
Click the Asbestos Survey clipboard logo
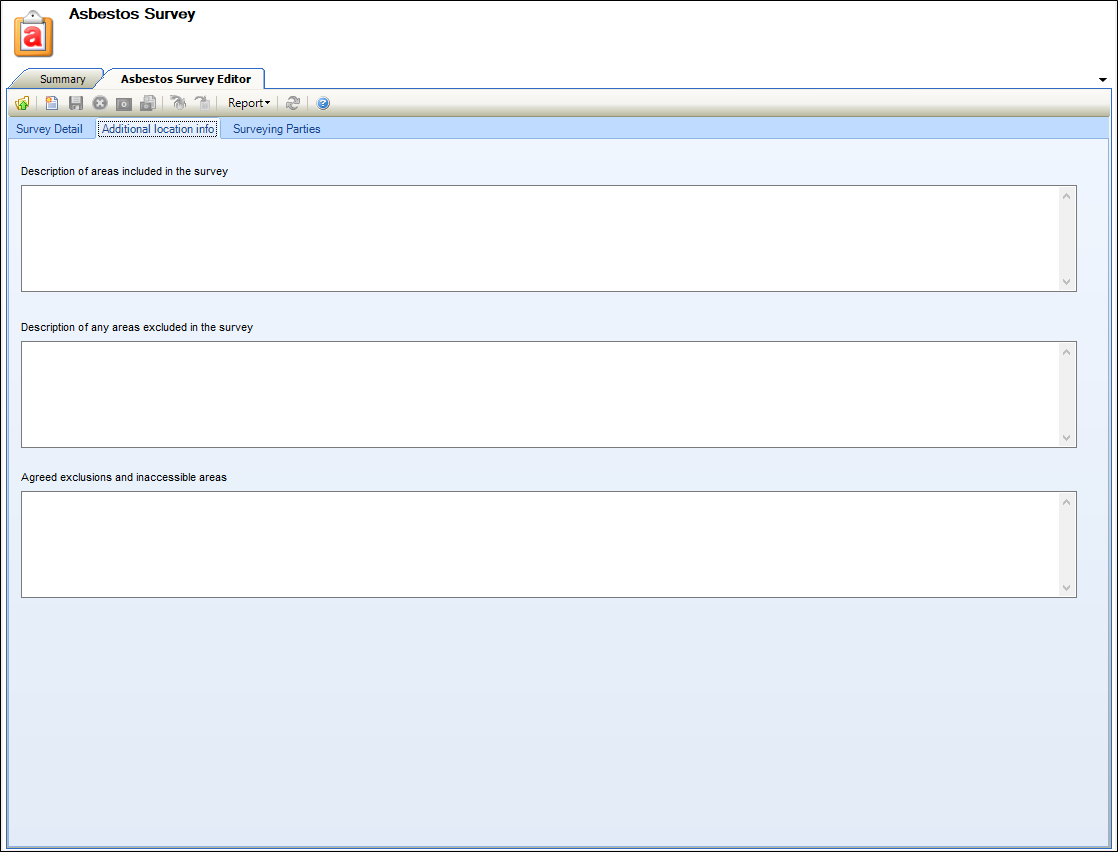(x=33, y=34)
